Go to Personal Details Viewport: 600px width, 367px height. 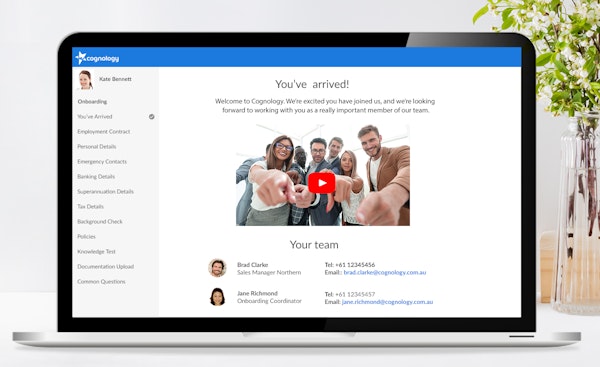96,147
